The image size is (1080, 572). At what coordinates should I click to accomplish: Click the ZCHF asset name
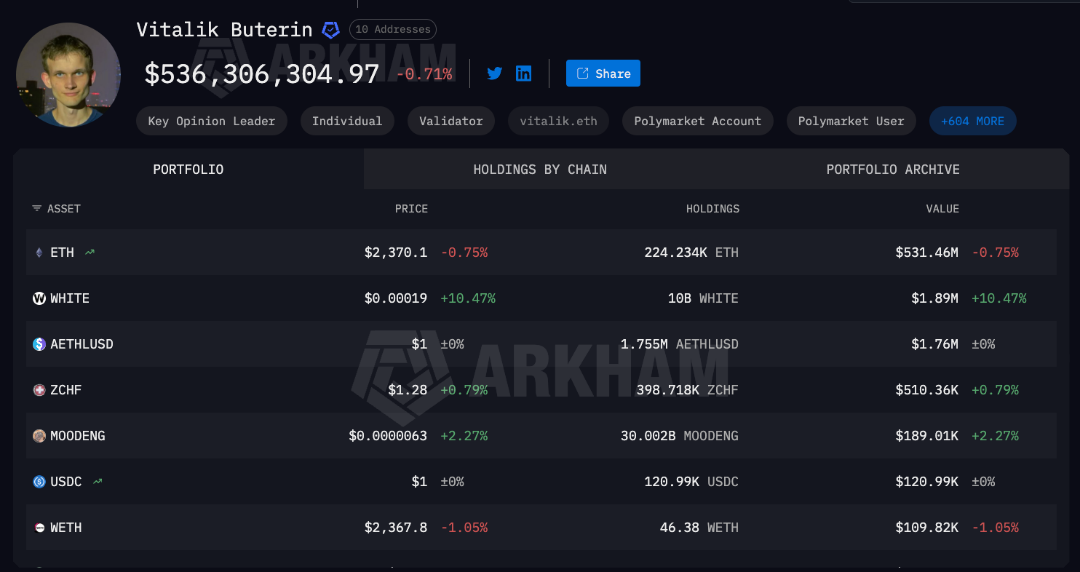point(66,390)
